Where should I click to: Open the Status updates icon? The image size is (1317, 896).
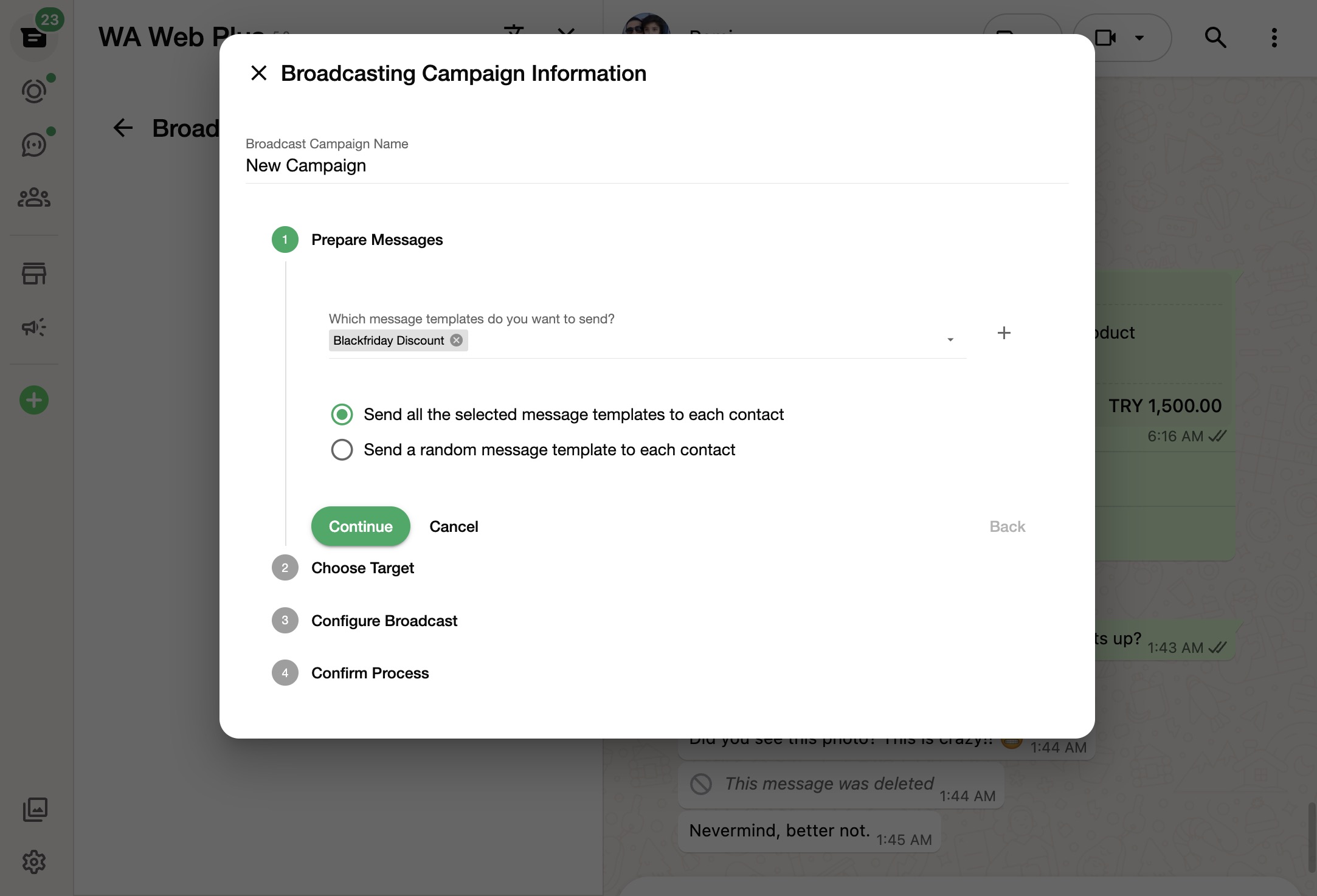[x=34, y=90]
